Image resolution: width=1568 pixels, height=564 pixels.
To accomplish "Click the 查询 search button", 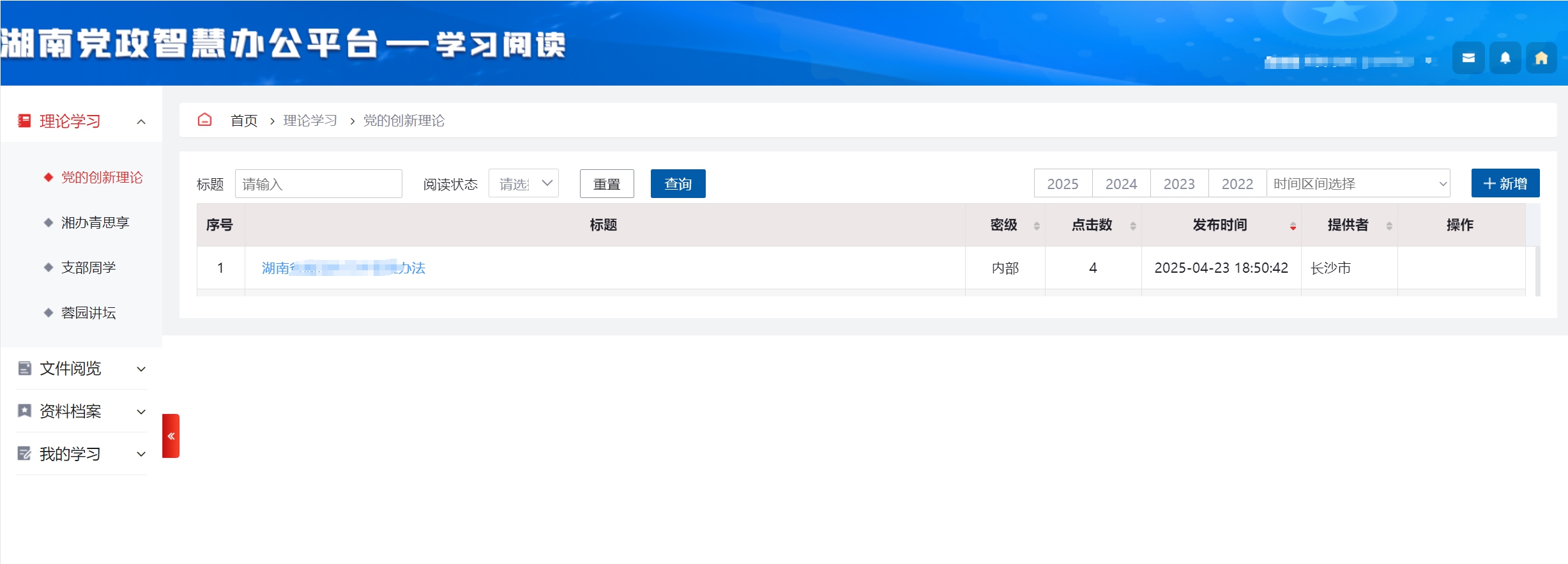I will (x=678, y=184).
